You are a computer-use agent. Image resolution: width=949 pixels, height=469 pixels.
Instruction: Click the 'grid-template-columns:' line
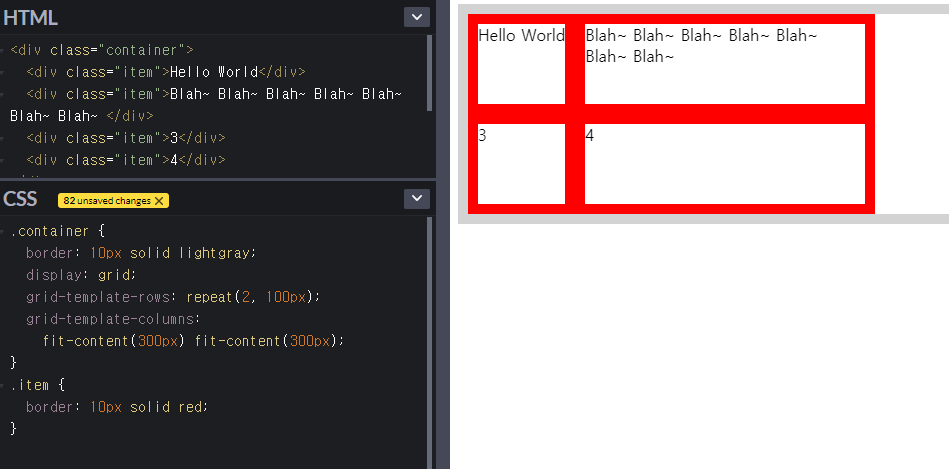click(113, 319)
